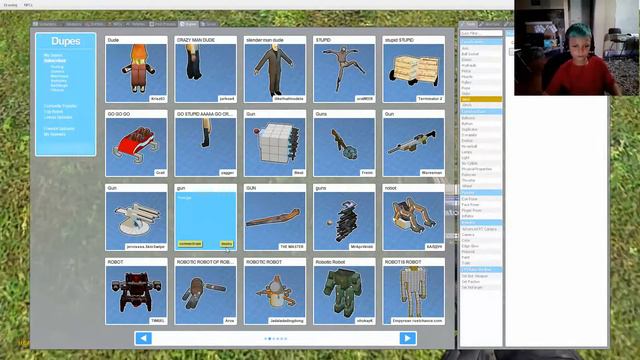Select the Camera tool in Render
The width and height of the screenshot is (640, 360).
481,235
